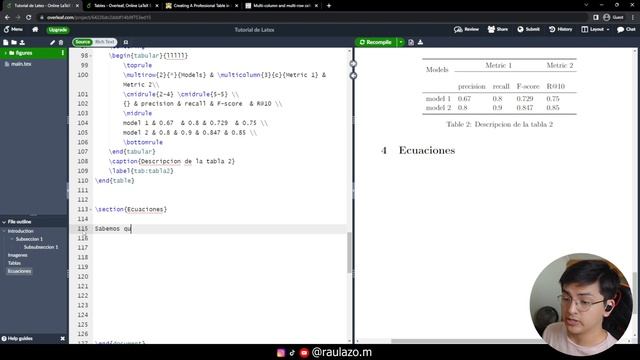Close Creating A Professional Table tab
640x360 pixels.
point(236,6)
